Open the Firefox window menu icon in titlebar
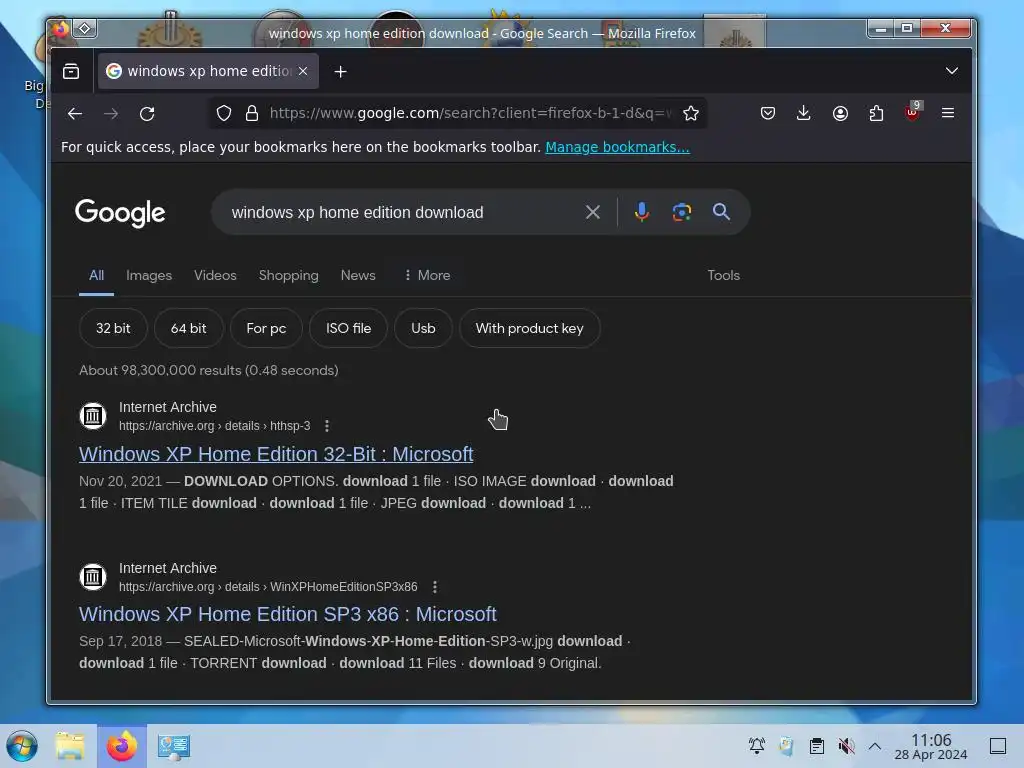Image resolution: width=1024 pixels, height=768 pixels. (60, 29)
